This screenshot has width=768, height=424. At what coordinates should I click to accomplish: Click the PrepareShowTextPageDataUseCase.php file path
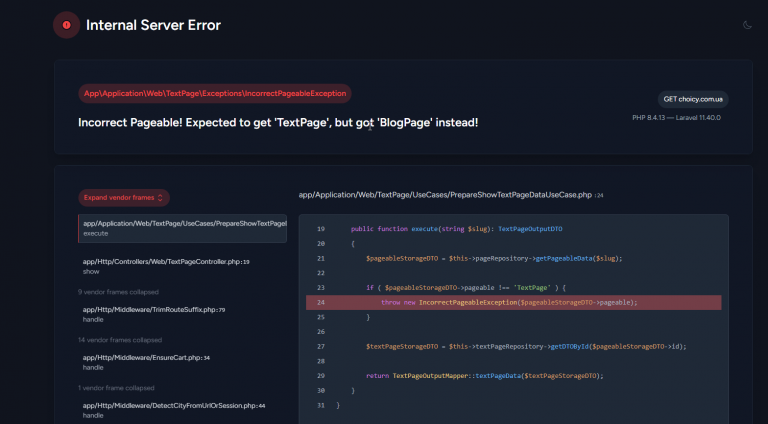pyautogui.click(x=451, y=195)
